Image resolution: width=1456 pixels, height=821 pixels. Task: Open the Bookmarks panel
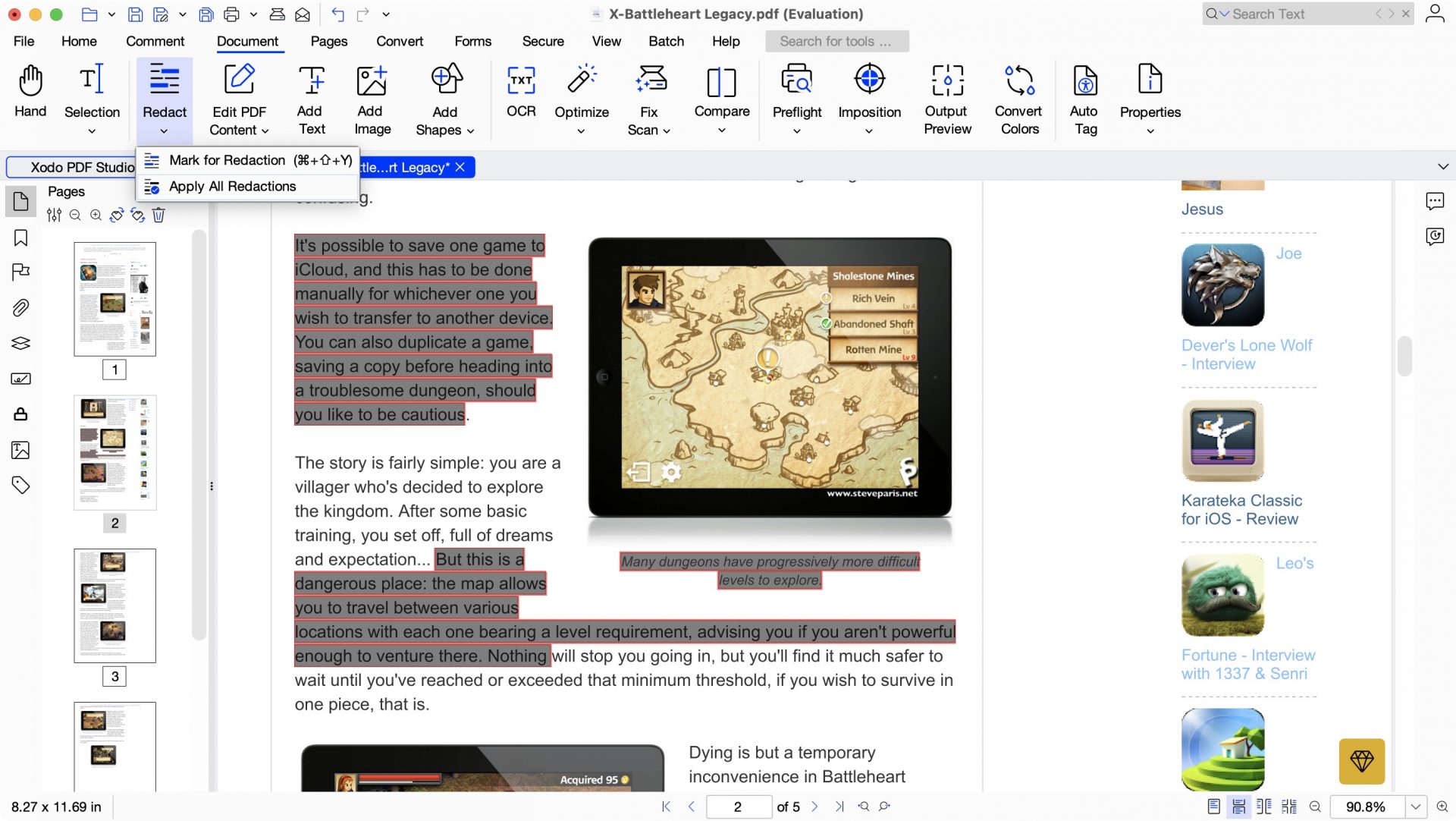[20, 237]
